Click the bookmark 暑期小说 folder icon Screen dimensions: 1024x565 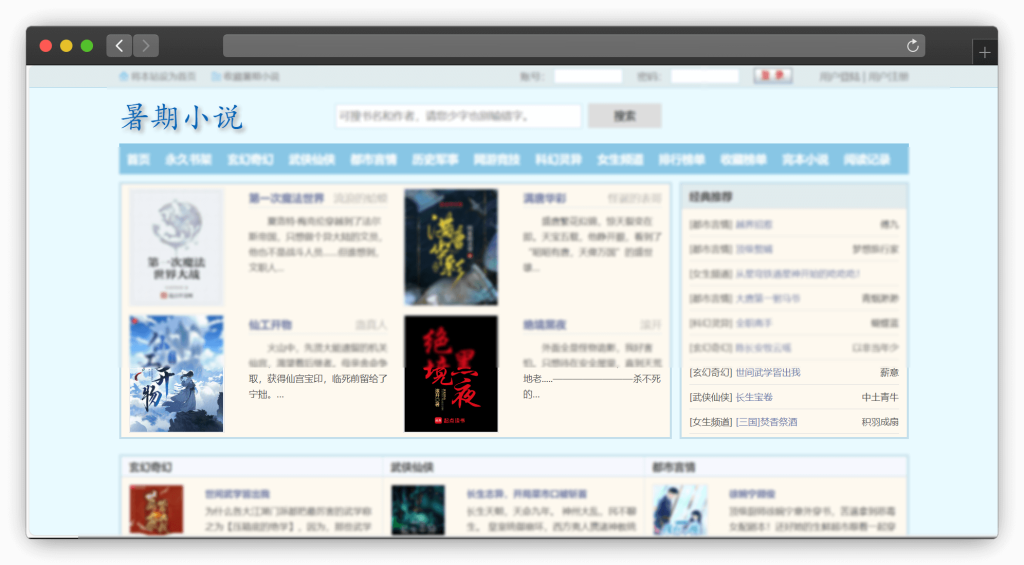[216, 76]
